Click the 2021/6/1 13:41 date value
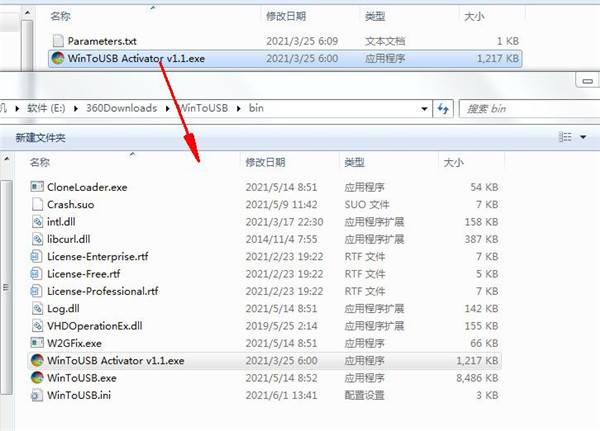600x431 pixels. click(281, 395)
